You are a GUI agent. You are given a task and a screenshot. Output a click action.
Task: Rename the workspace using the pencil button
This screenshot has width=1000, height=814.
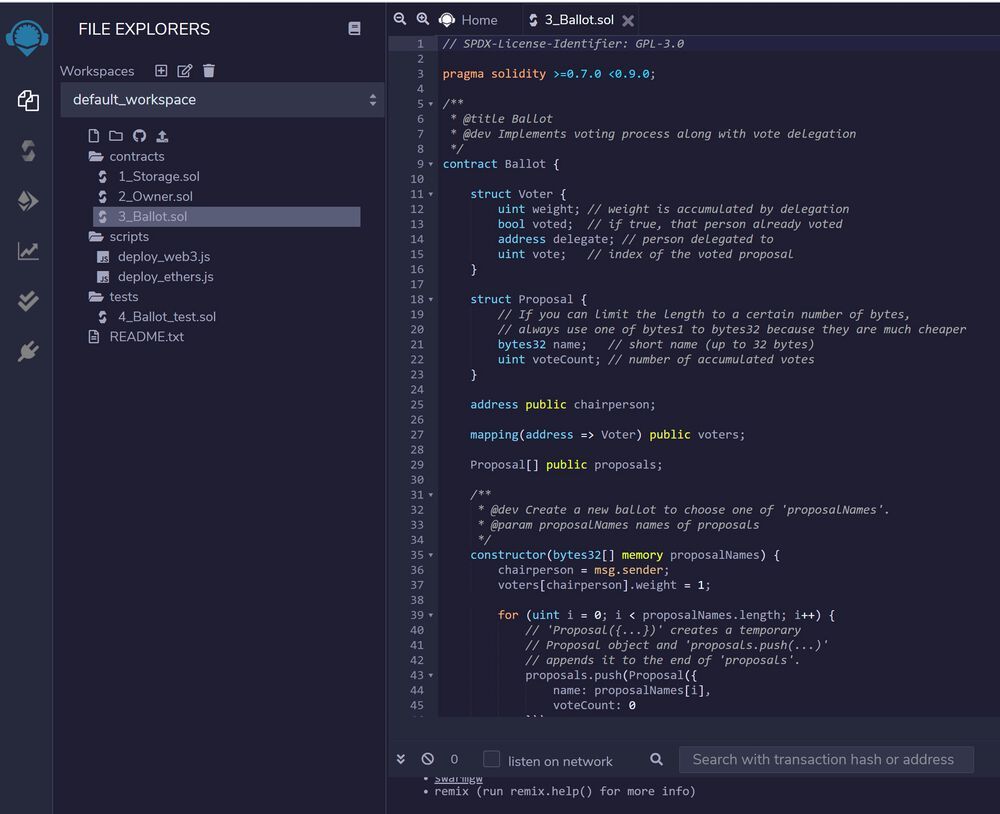[186, 71]
